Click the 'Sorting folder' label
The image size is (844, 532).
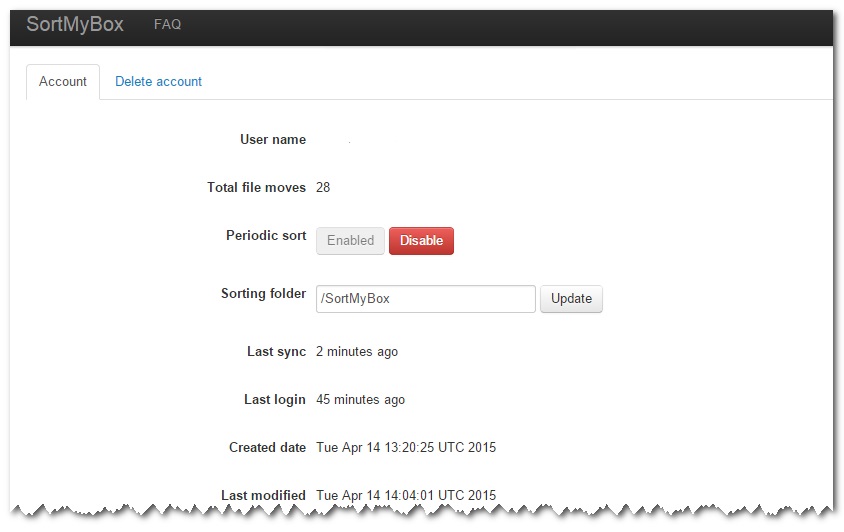263,293
